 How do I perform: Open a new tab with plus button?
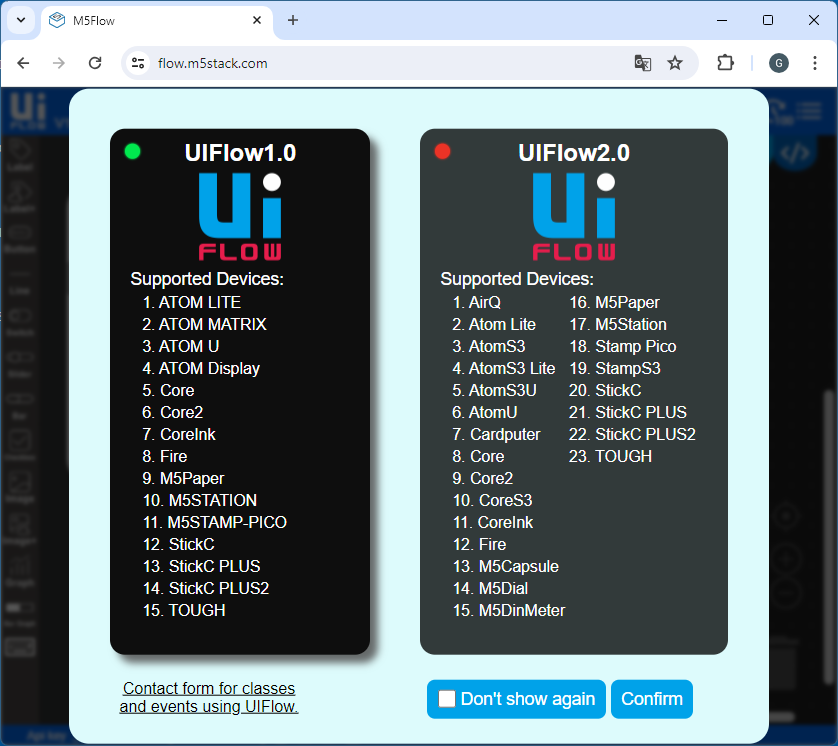(x=293, y=20)
